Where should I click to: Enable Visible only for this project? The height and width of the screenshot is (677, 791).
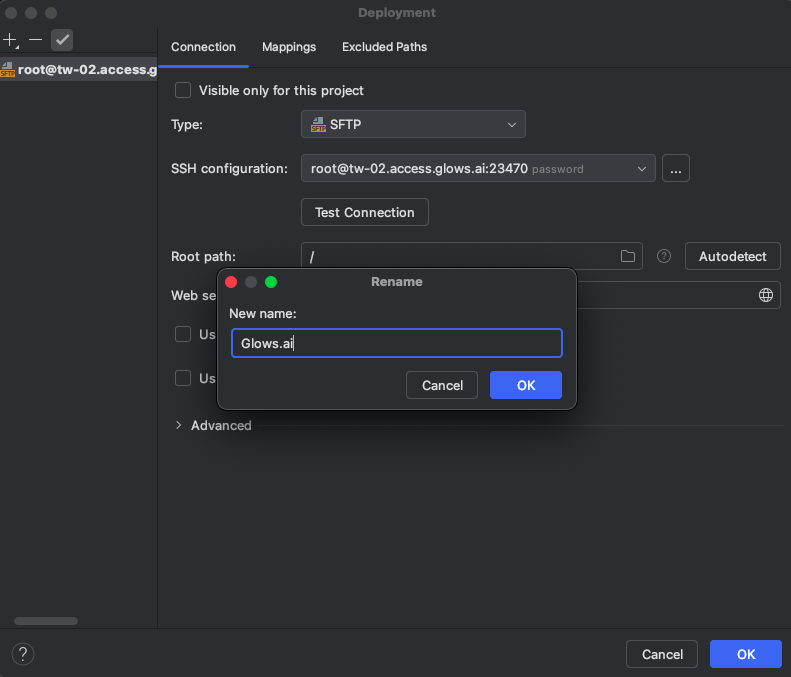[x=183, y=90]
